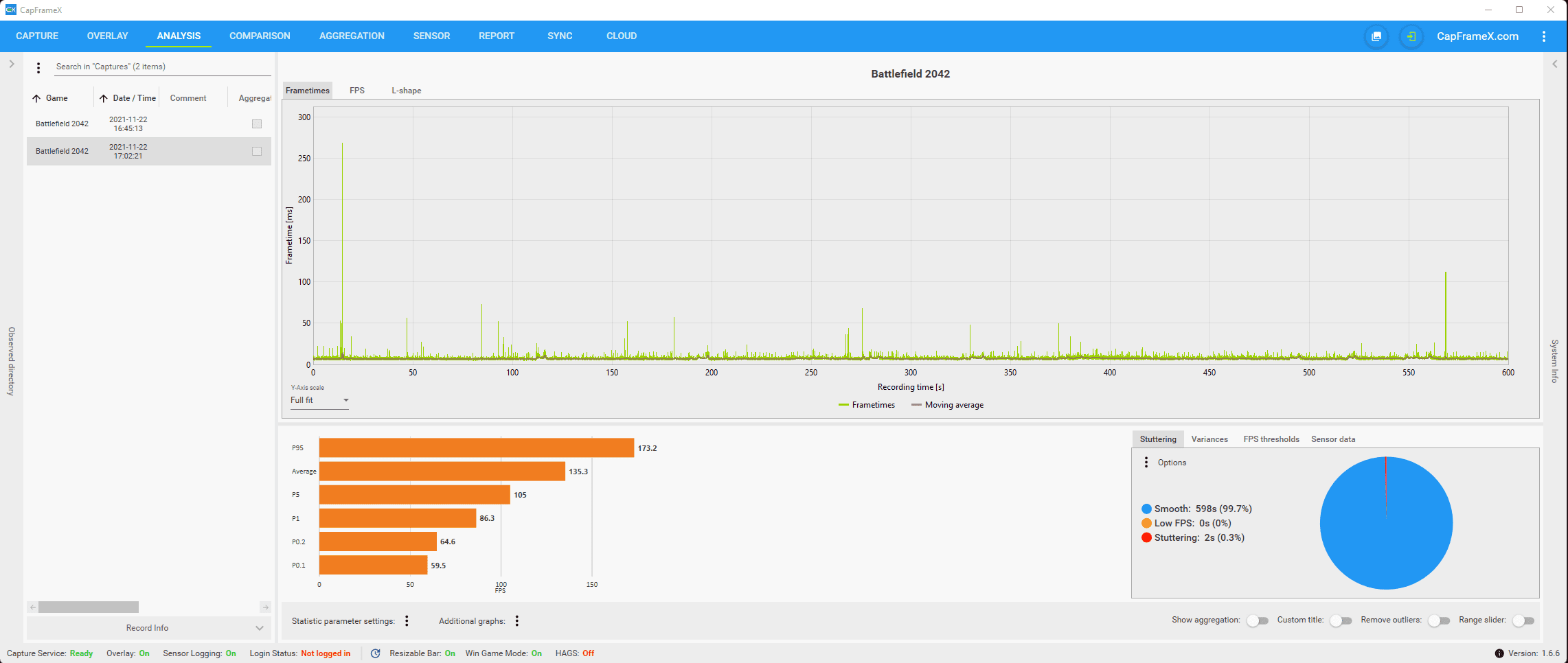
Task: Open Additional graphs dots menu
Action: [x=517, y=621]
